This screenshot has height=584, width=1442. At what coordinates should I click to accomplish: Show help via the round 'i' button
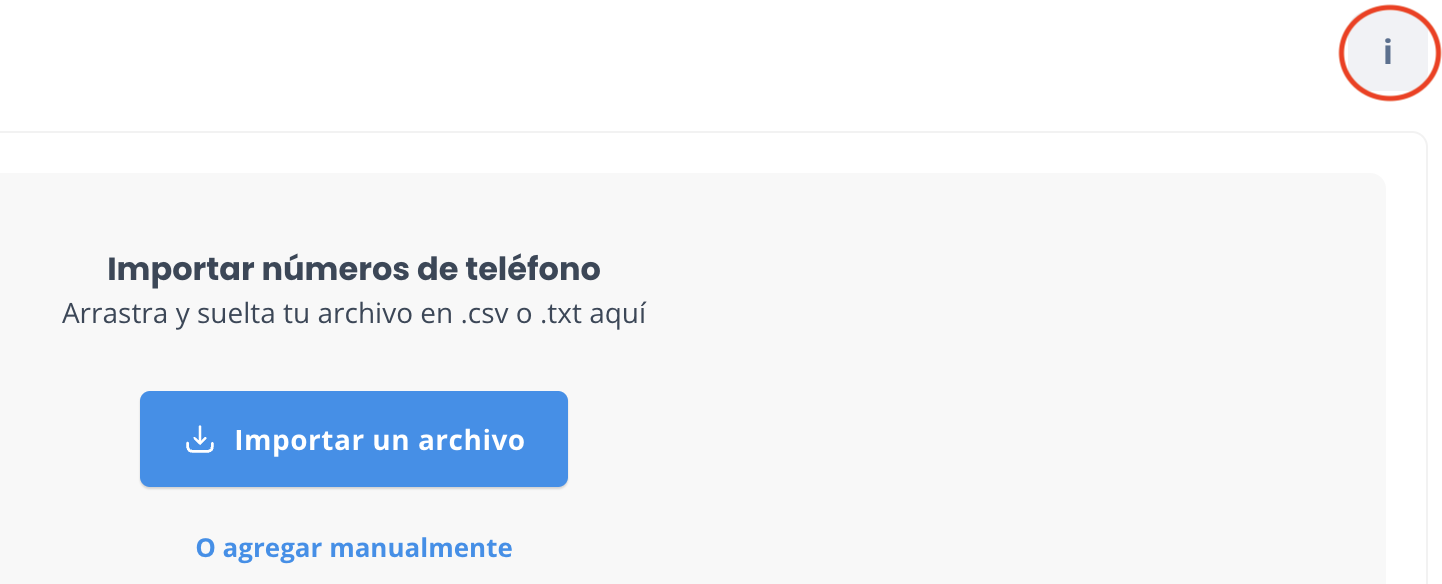1387,52
